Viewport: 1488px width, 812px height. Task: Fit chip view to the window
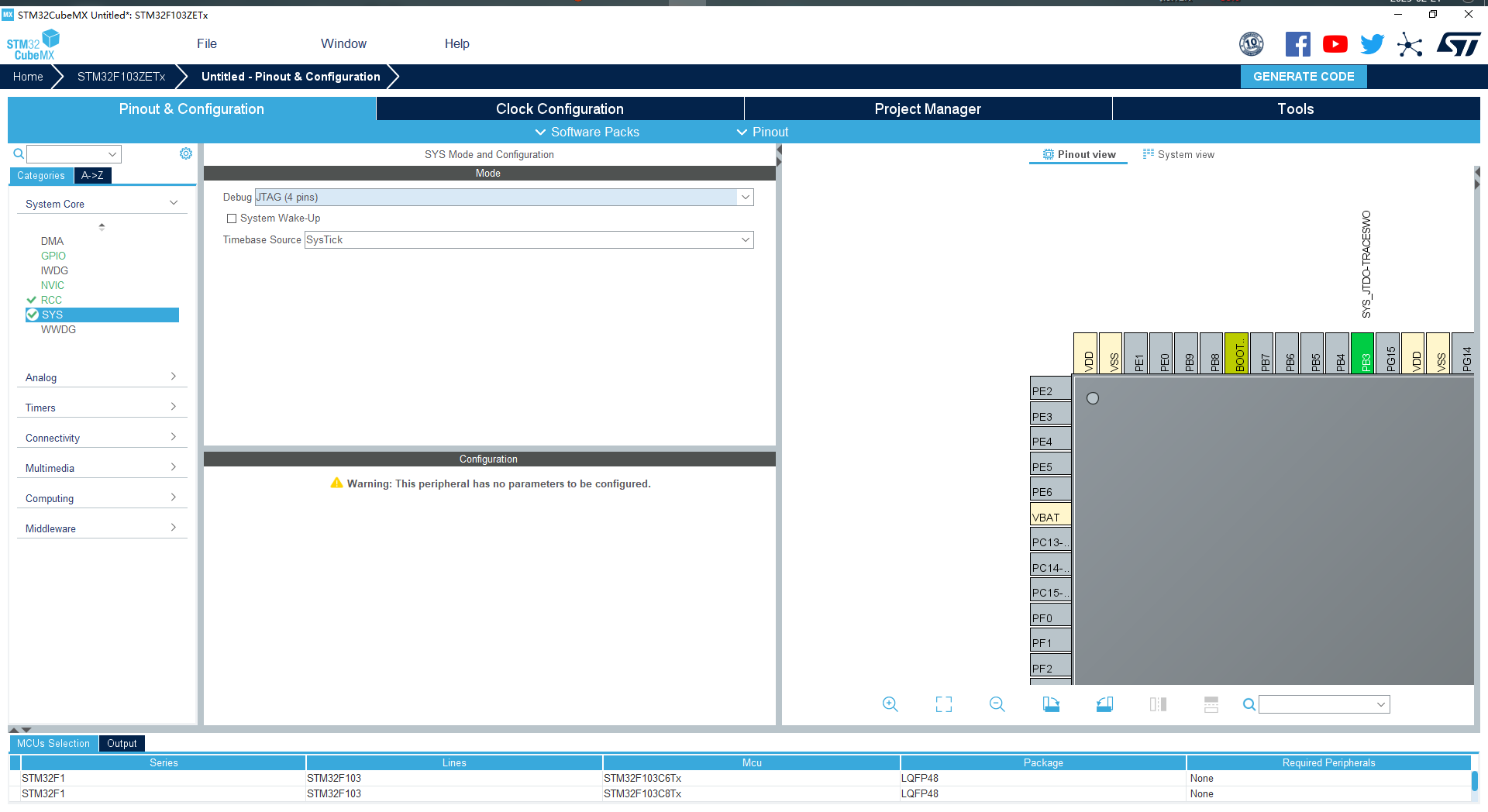tap(944, 704)
